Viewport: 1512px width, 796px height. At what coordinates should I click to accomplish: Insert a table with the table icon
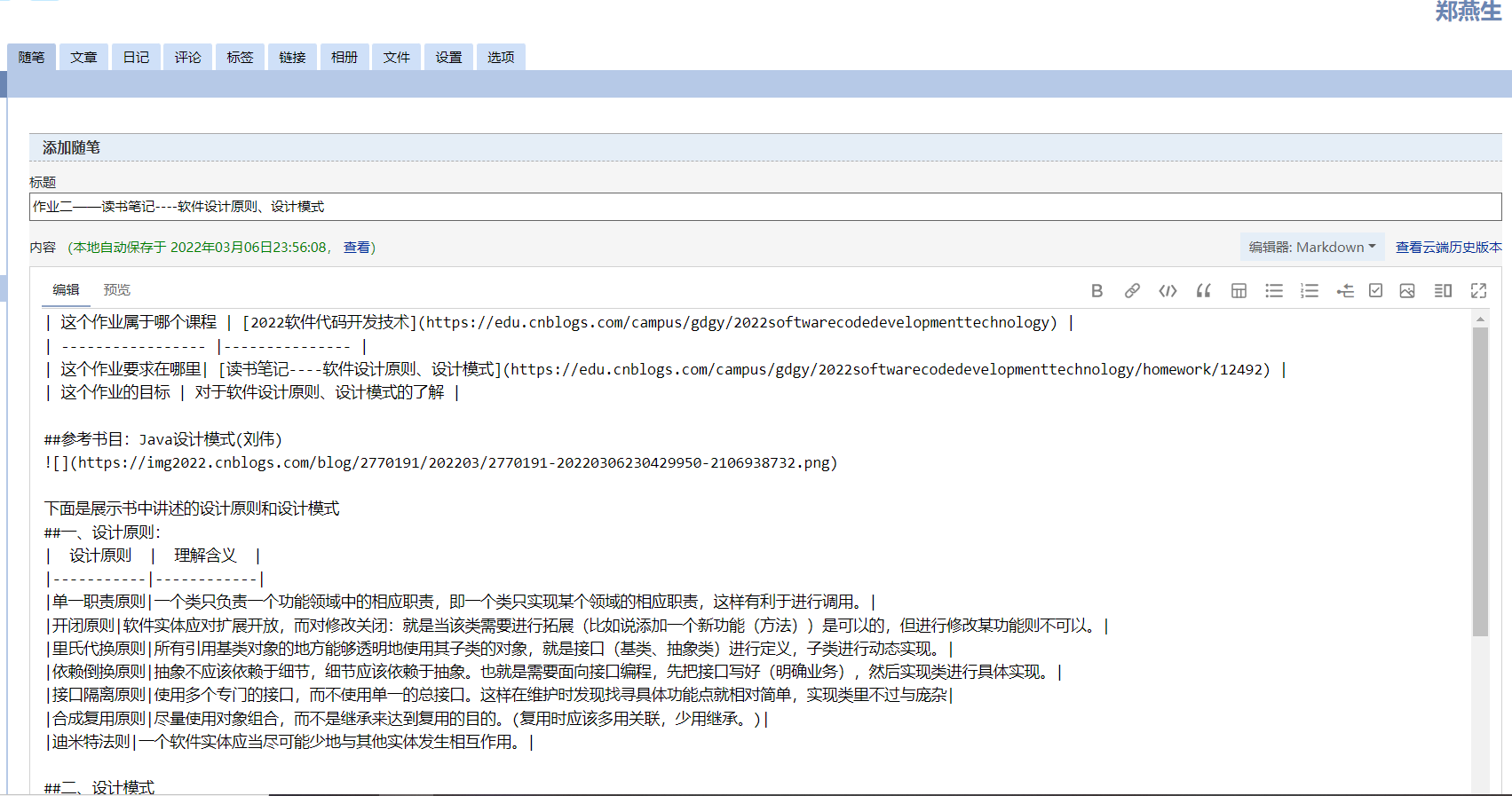point(1239,291)
